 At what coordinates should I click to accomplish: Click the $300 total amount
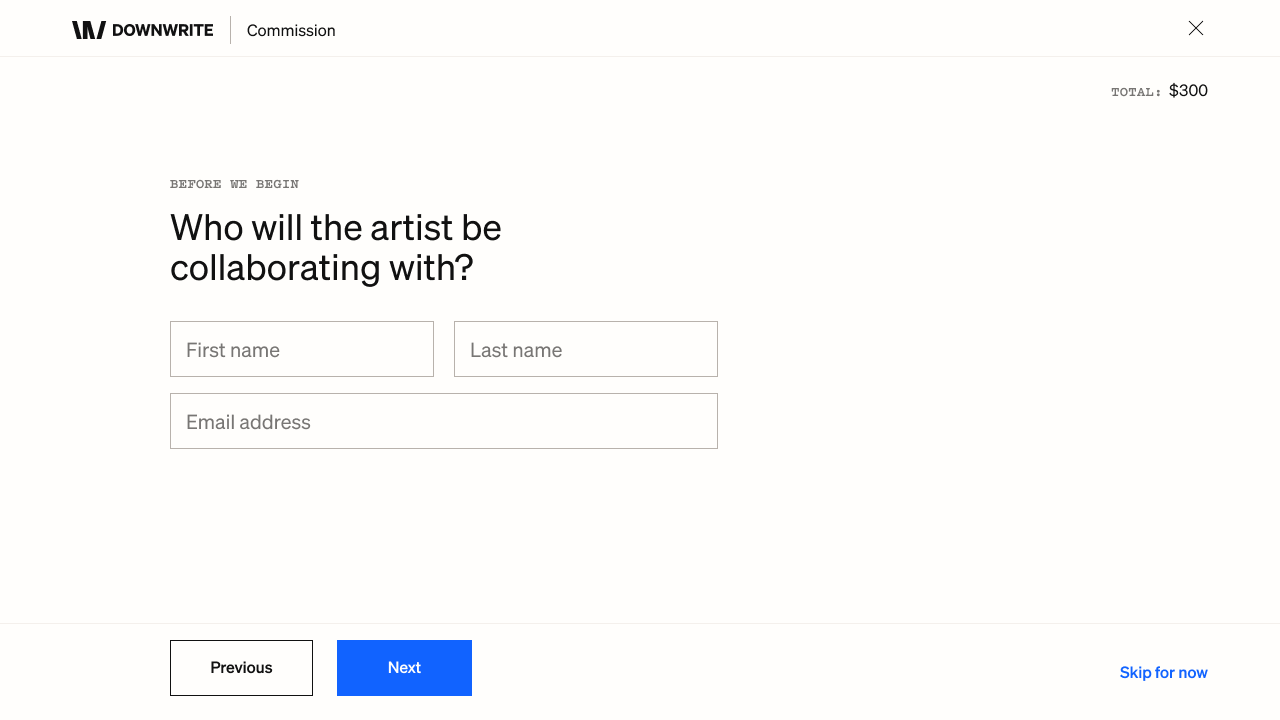point(1188,90)
